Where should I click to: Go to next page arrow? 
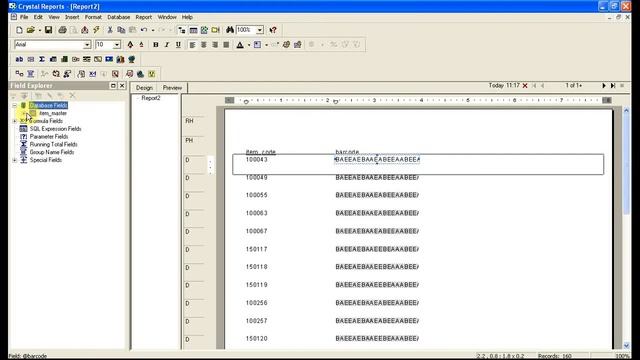(604, 86)
